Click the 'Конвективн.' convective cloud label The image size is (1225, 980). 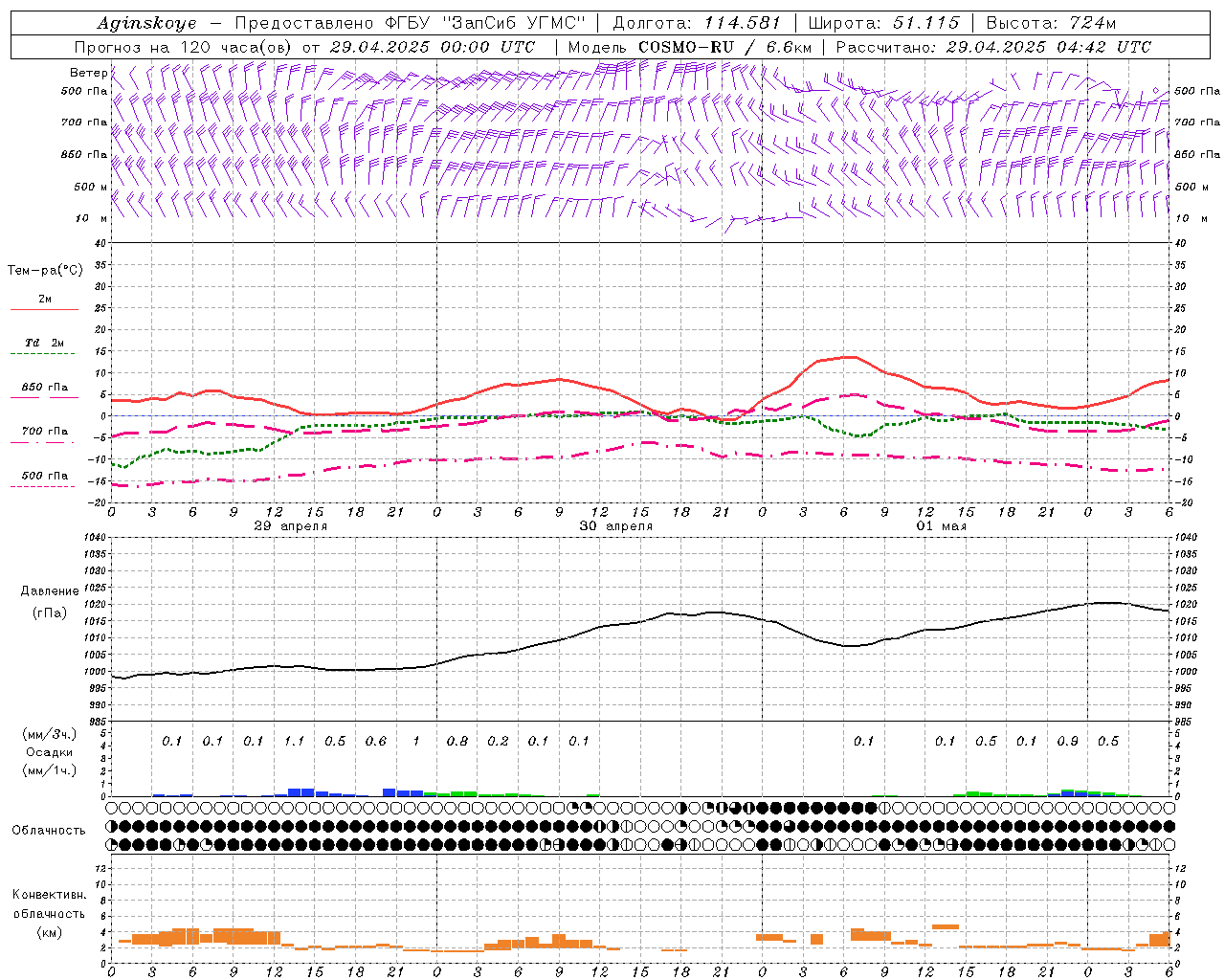(49, 895)
